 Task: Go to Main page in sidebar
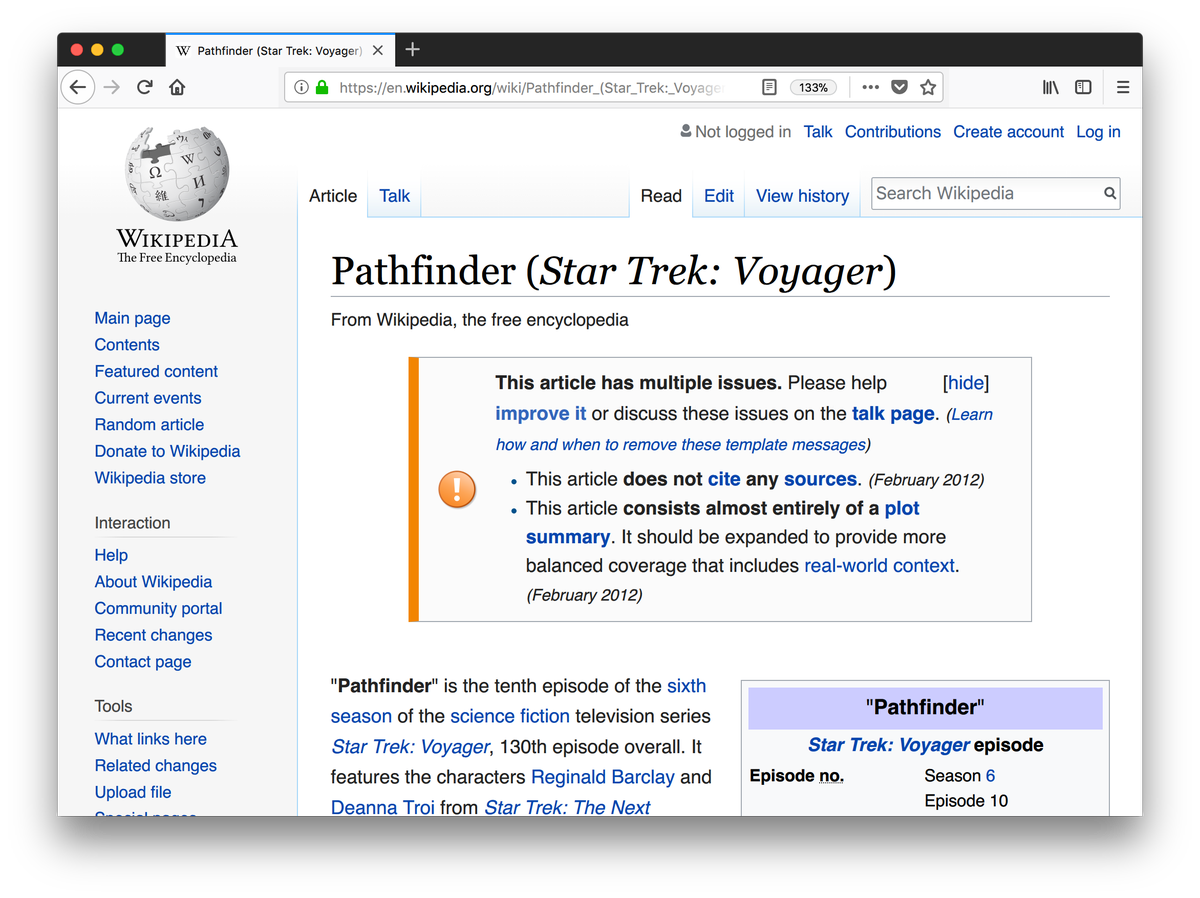click(x=132, y=318)
